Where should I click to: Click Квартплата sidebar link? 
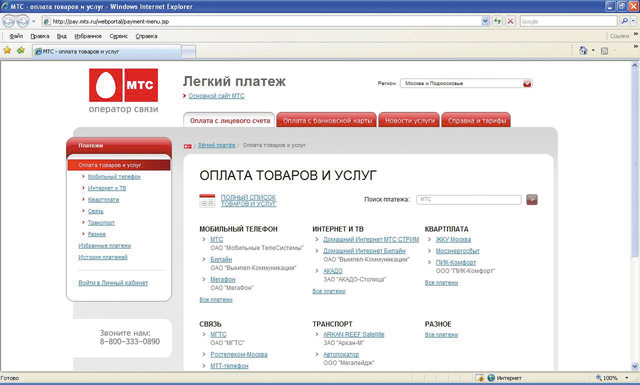click(103, 200)
